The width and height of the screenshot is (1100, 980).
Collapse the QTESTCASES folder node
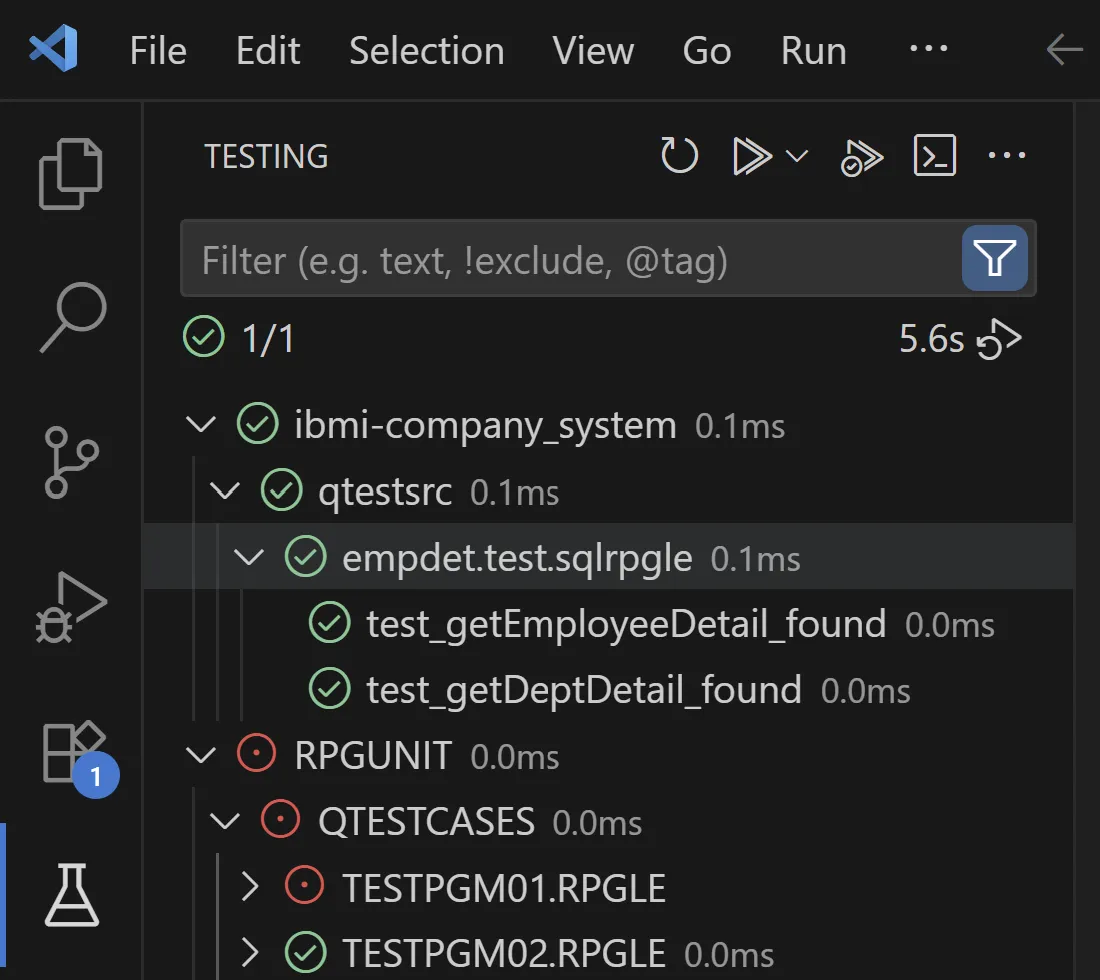pyautogui.click(x=224, y=821)
